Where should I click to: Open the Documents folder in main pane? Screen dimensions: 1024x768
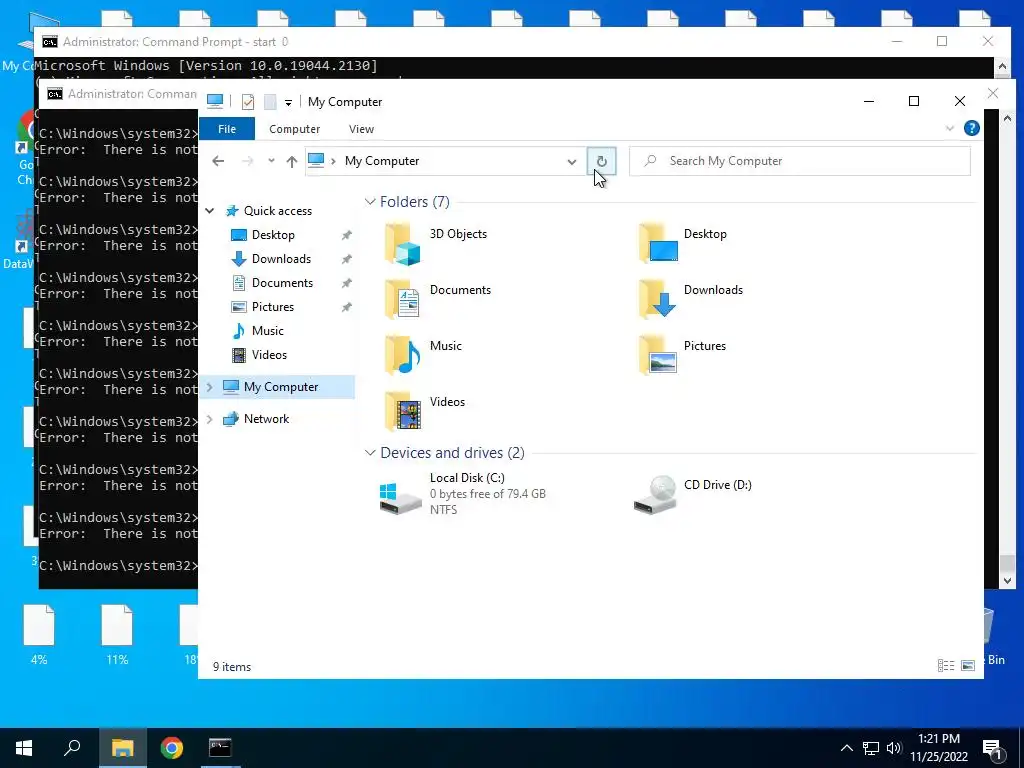tap(402, 300)
